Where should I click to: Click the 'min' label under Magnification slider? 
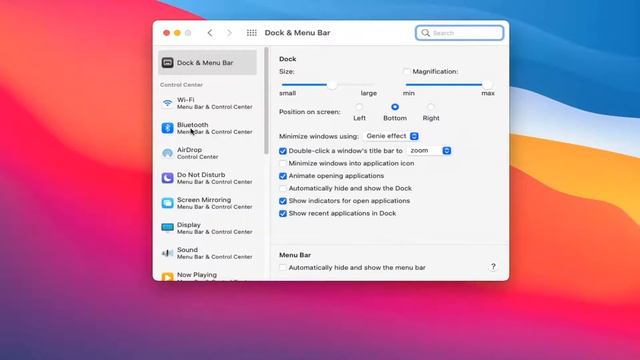click(x=409, y=93)
